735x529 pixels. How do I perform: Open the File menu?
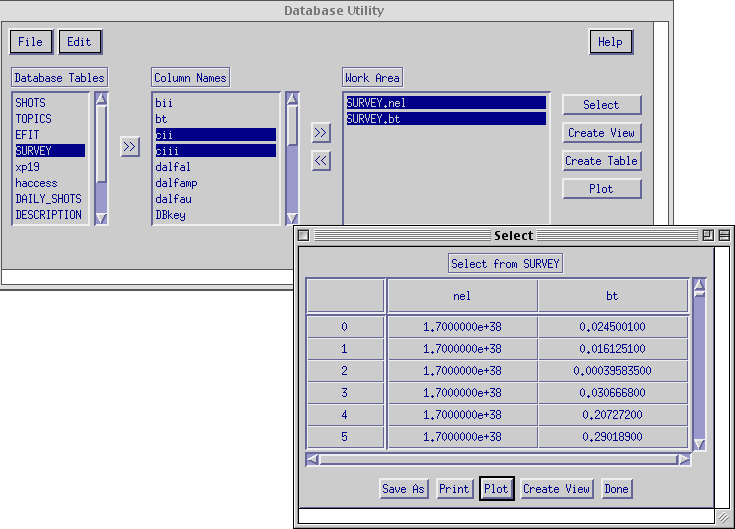pos(31,42)
